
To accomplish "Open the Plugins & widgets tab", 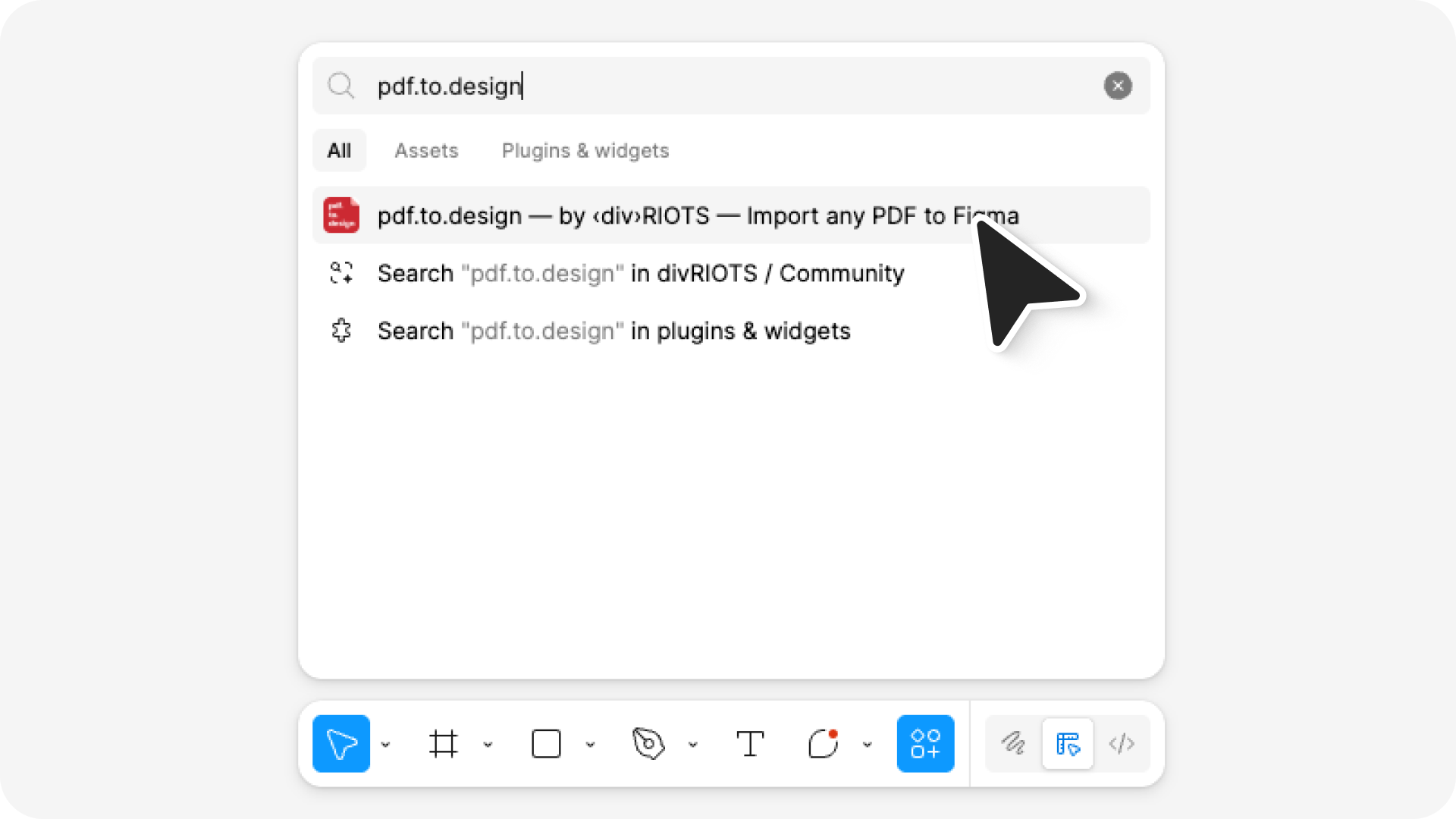I will [x=585, y=150].
